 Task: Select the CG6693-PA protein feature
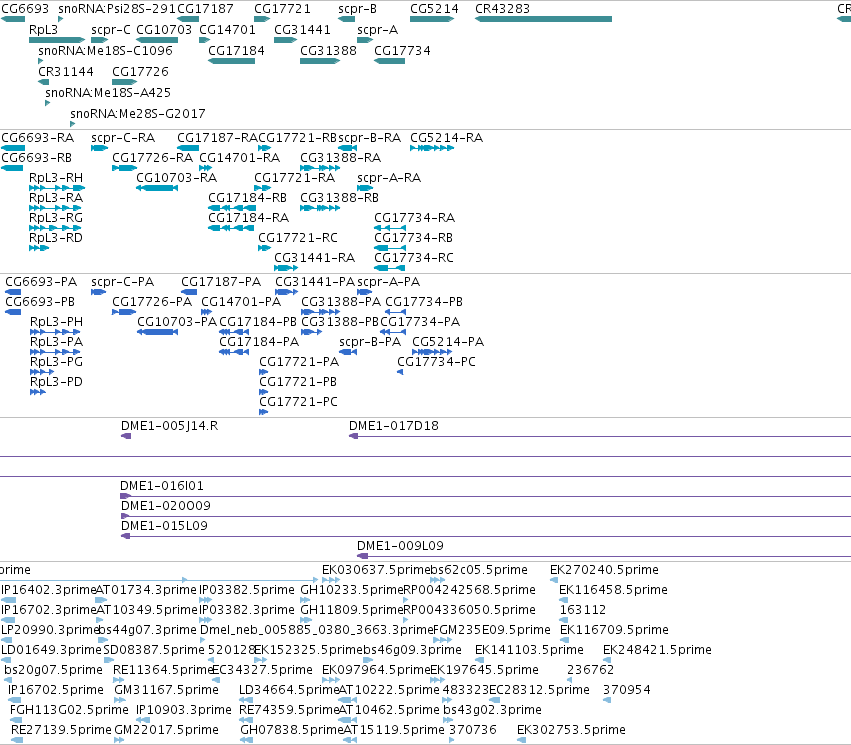point(13,292)
